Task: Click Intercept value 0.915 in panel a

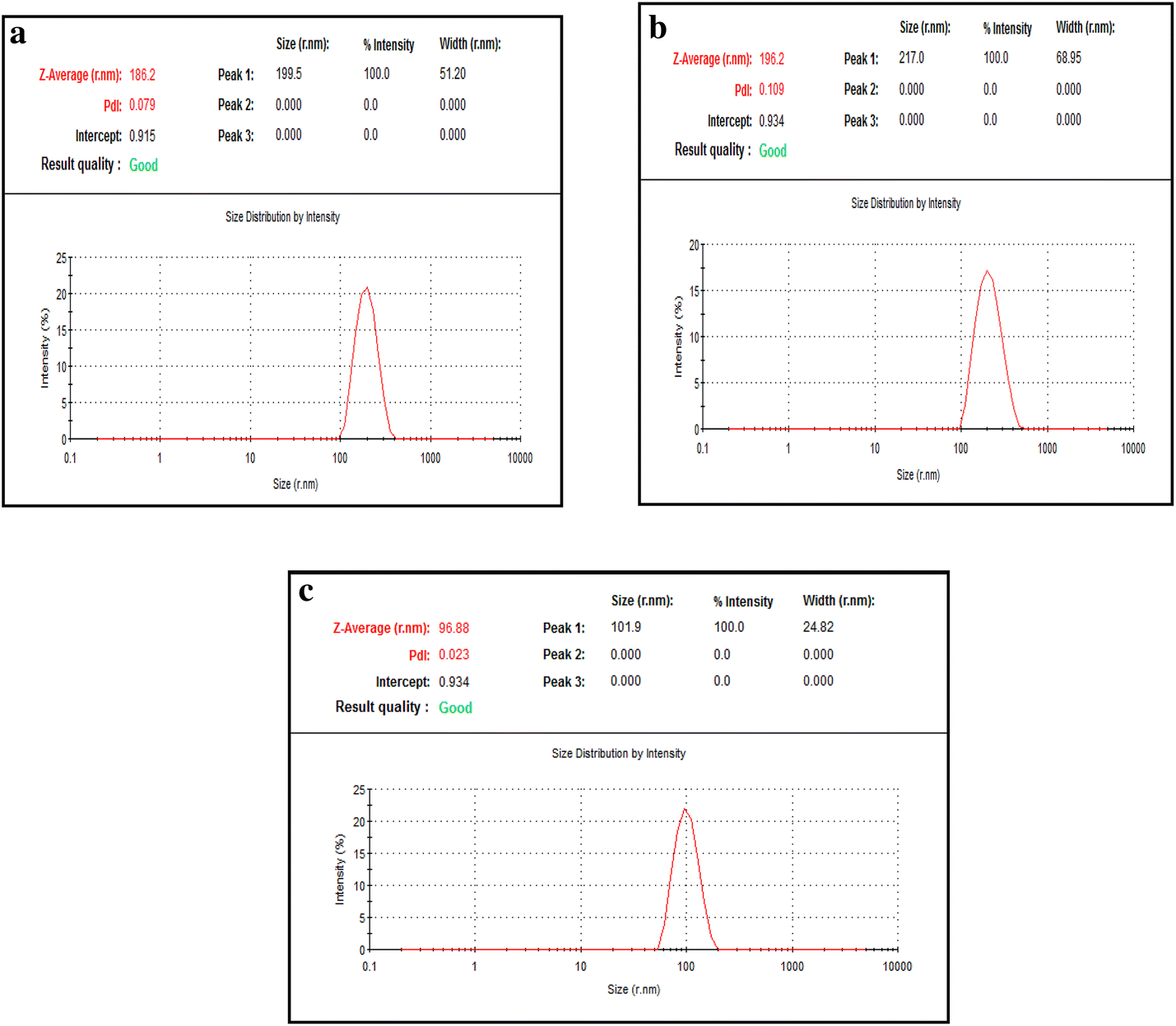Action: click(142, 136)
